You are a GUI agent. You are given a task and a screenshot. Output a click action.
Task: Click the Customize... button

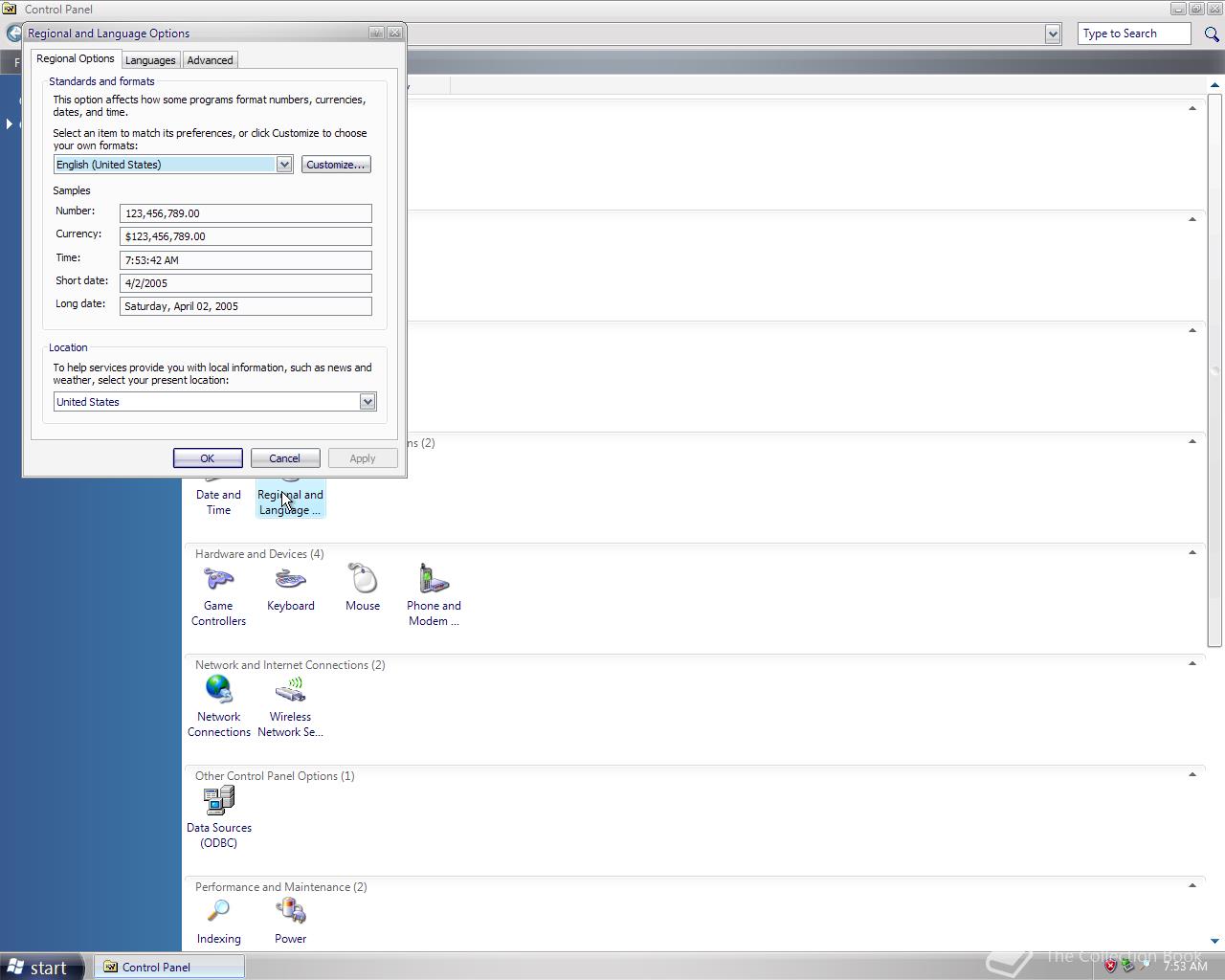pyautogui.click(x=336, y=165)
